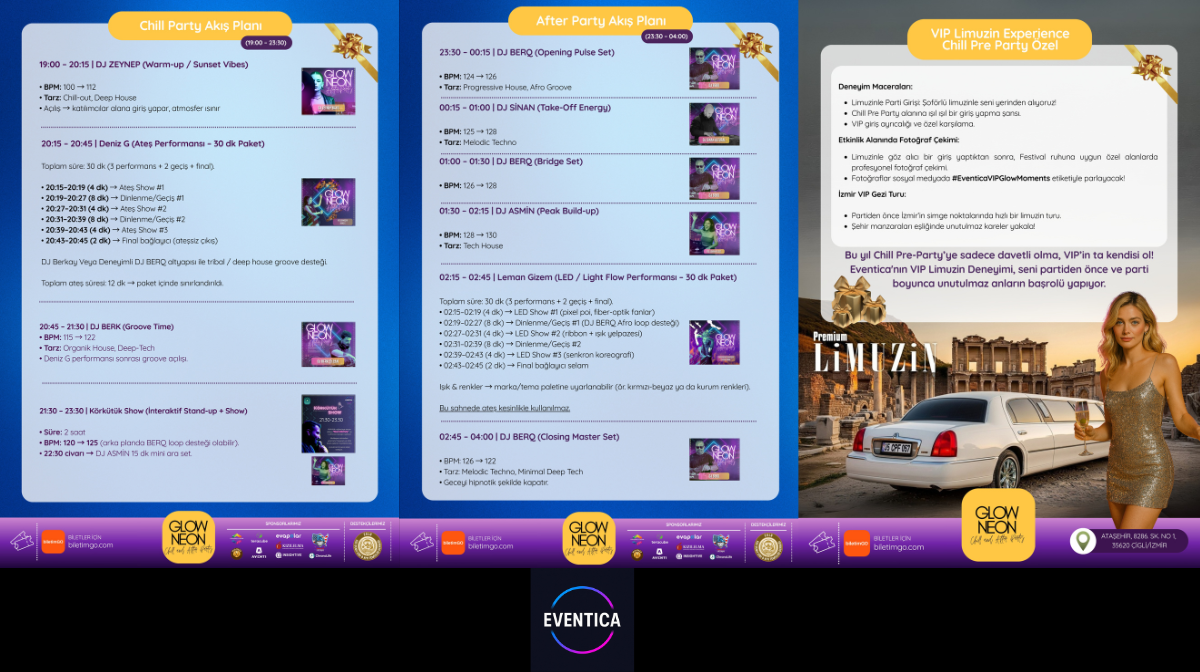Open the Deniz G Ateş Performansı thumbnail
The image size is (1200, 672).
pos(328,202)
